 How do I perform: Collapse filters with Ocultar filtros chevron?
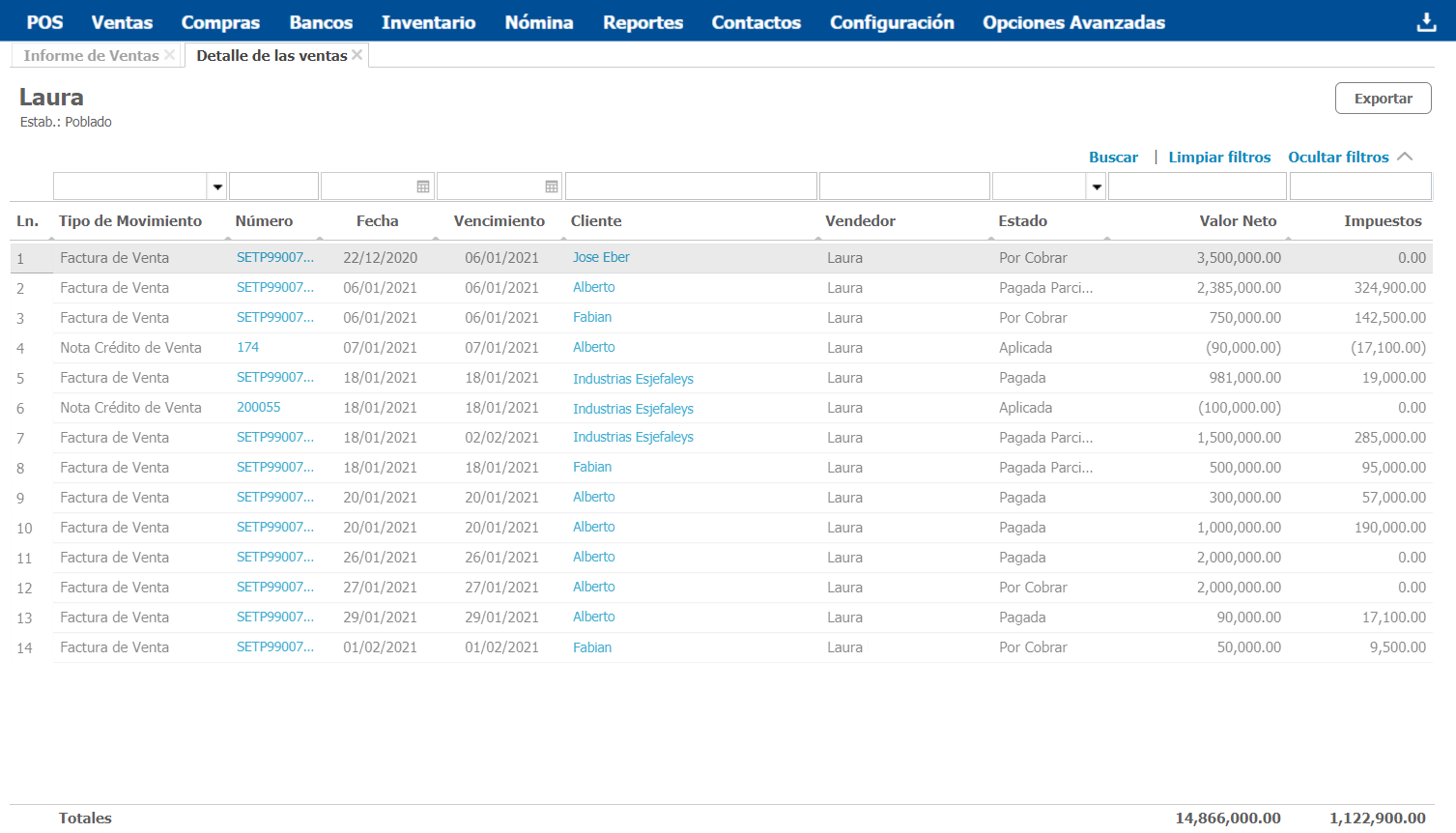tap(1405, 157)
